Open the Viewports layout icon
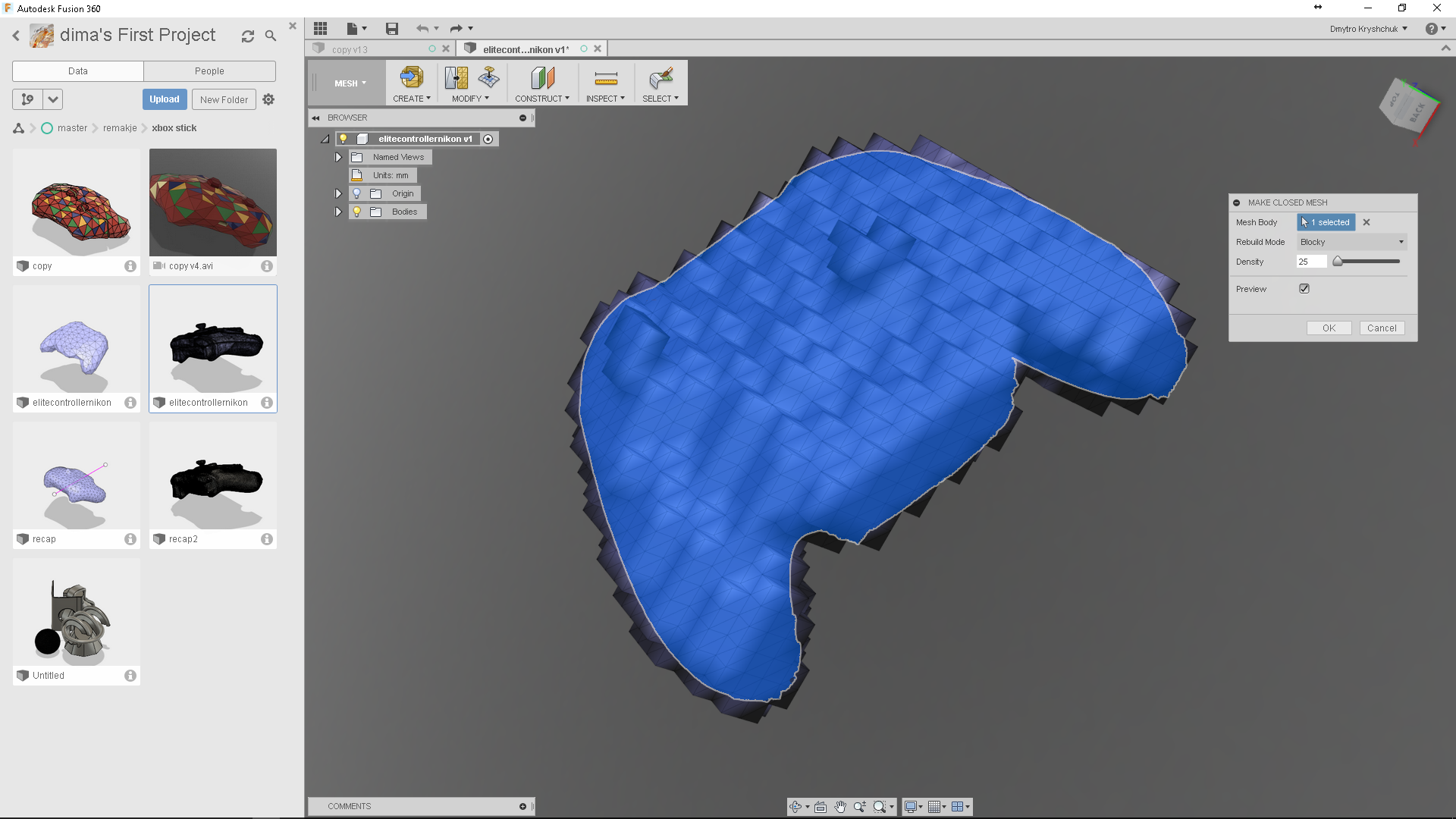 957,807
